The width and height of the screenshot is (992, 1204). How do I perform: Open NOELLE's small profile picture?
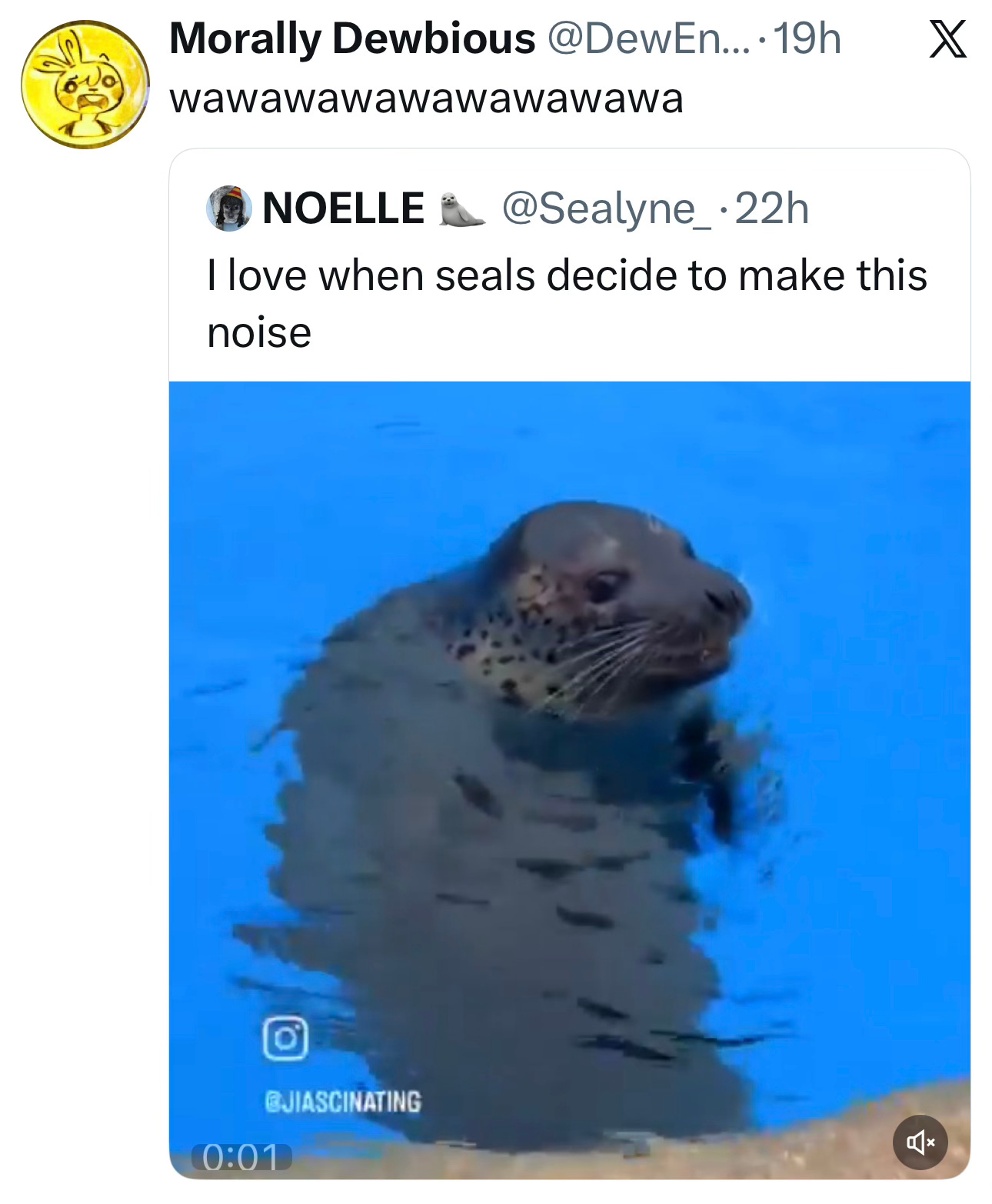tap(229, 208)
